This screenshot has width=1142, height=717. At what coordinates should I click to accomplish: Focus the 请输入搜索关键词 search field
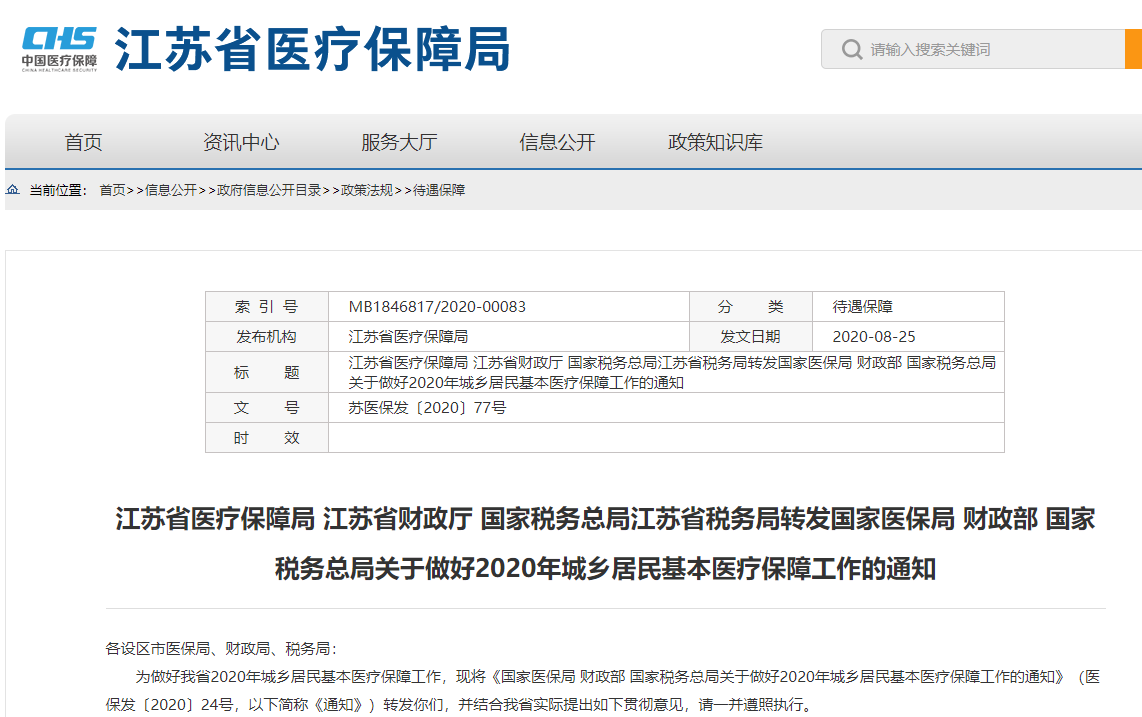click(x=973, y=50)
